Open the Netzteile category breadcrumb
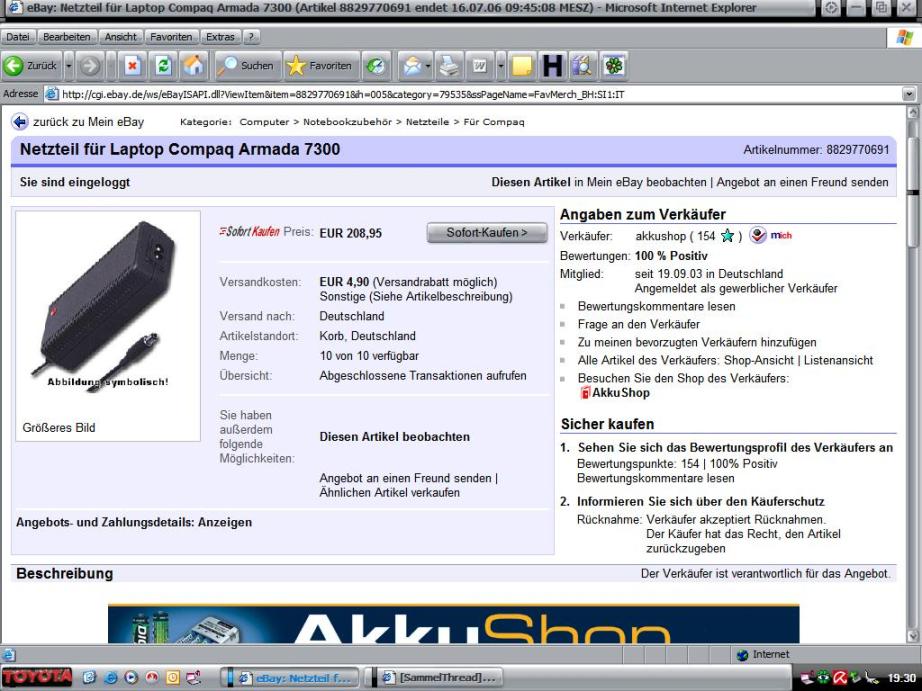Viewport: 922px width, 691px height. [x=427, y=122]
